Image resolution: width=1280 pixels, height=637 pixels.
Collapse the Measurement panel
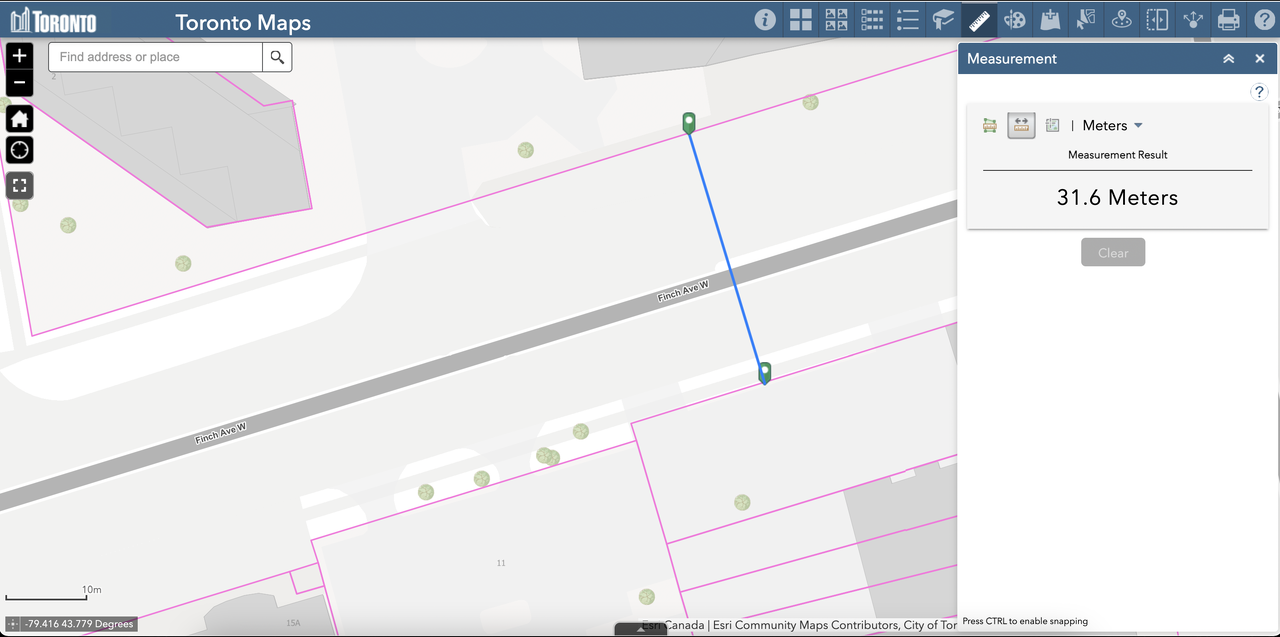tap(1228, 59)
